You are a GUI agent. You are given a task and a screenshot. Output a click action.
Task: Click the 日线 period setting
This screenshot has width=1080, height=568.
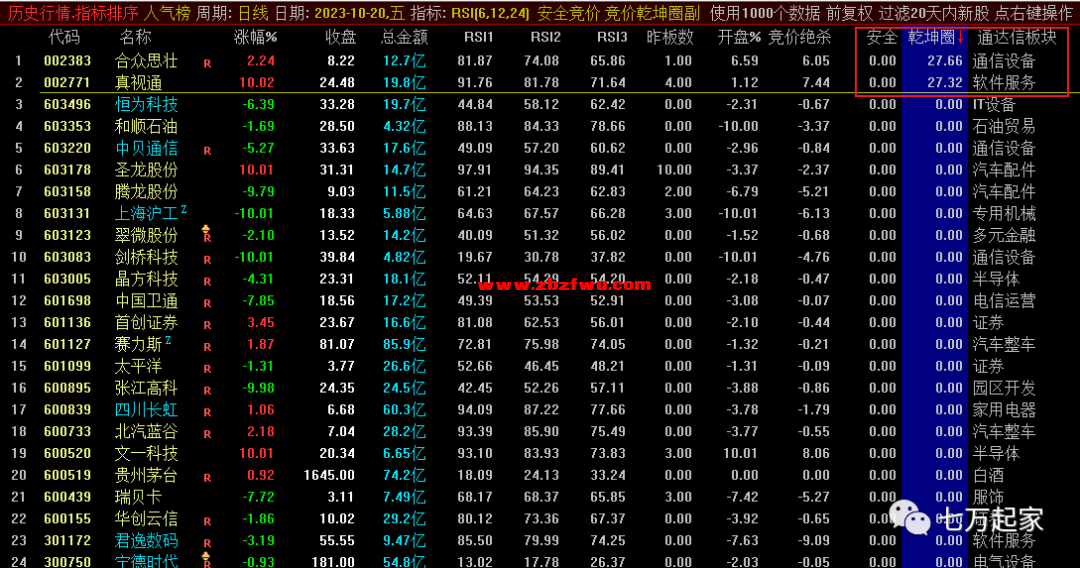(253, 13)
